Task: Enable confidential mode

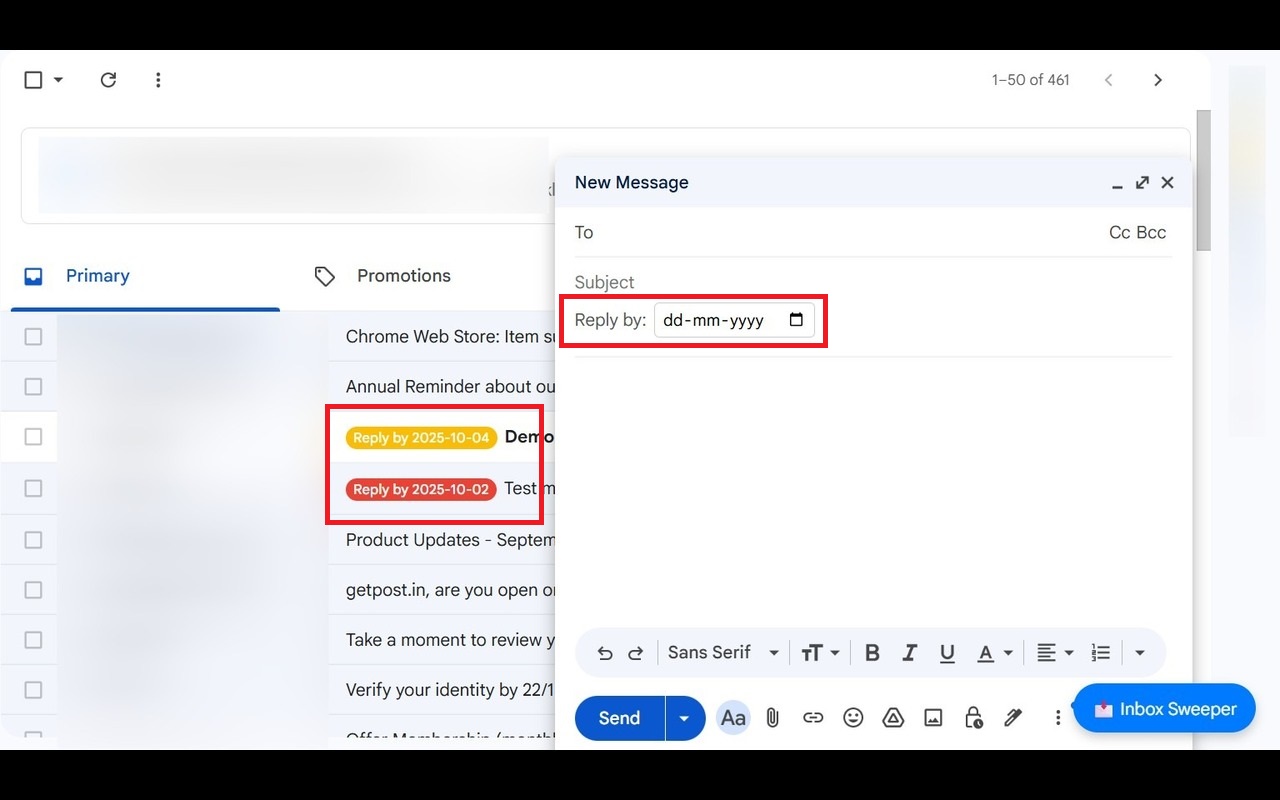Action: [973, 717]
